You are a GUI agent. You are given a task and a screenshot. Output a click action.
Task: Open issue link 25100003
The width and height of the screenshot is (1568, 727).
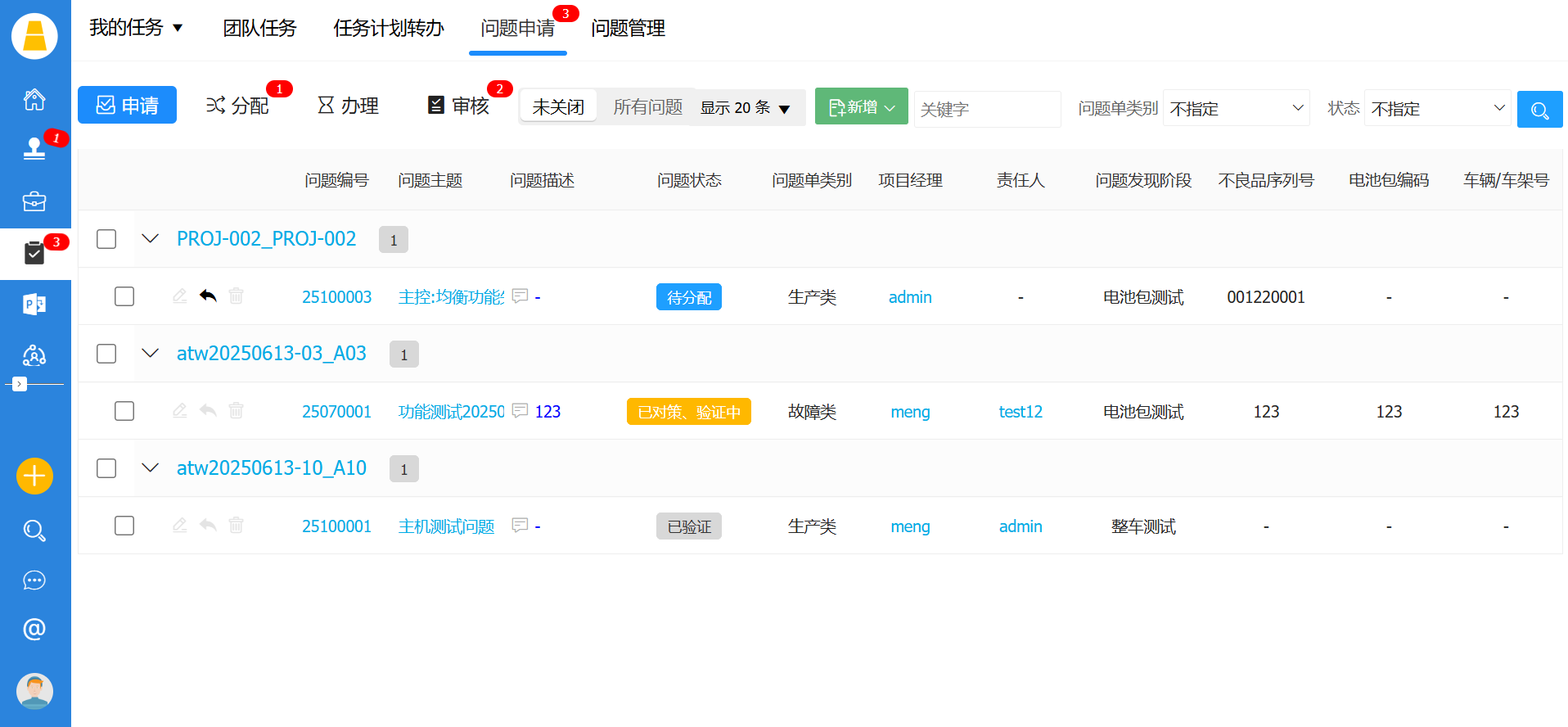point(336,297)
